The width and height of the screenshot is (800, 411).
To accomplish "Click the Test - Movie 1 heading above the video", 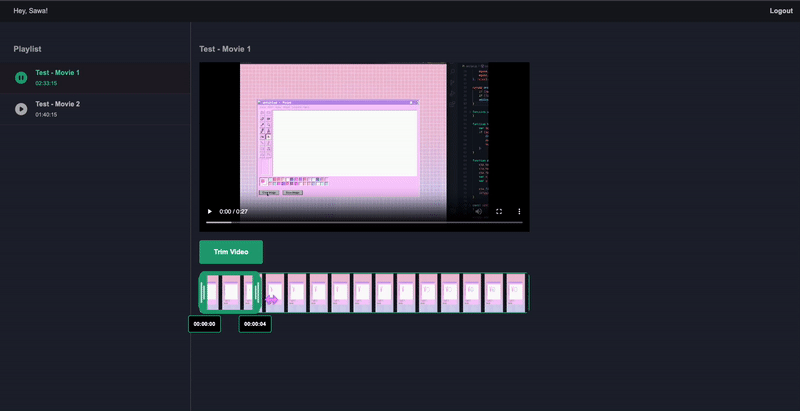I will tap(225, 49).
